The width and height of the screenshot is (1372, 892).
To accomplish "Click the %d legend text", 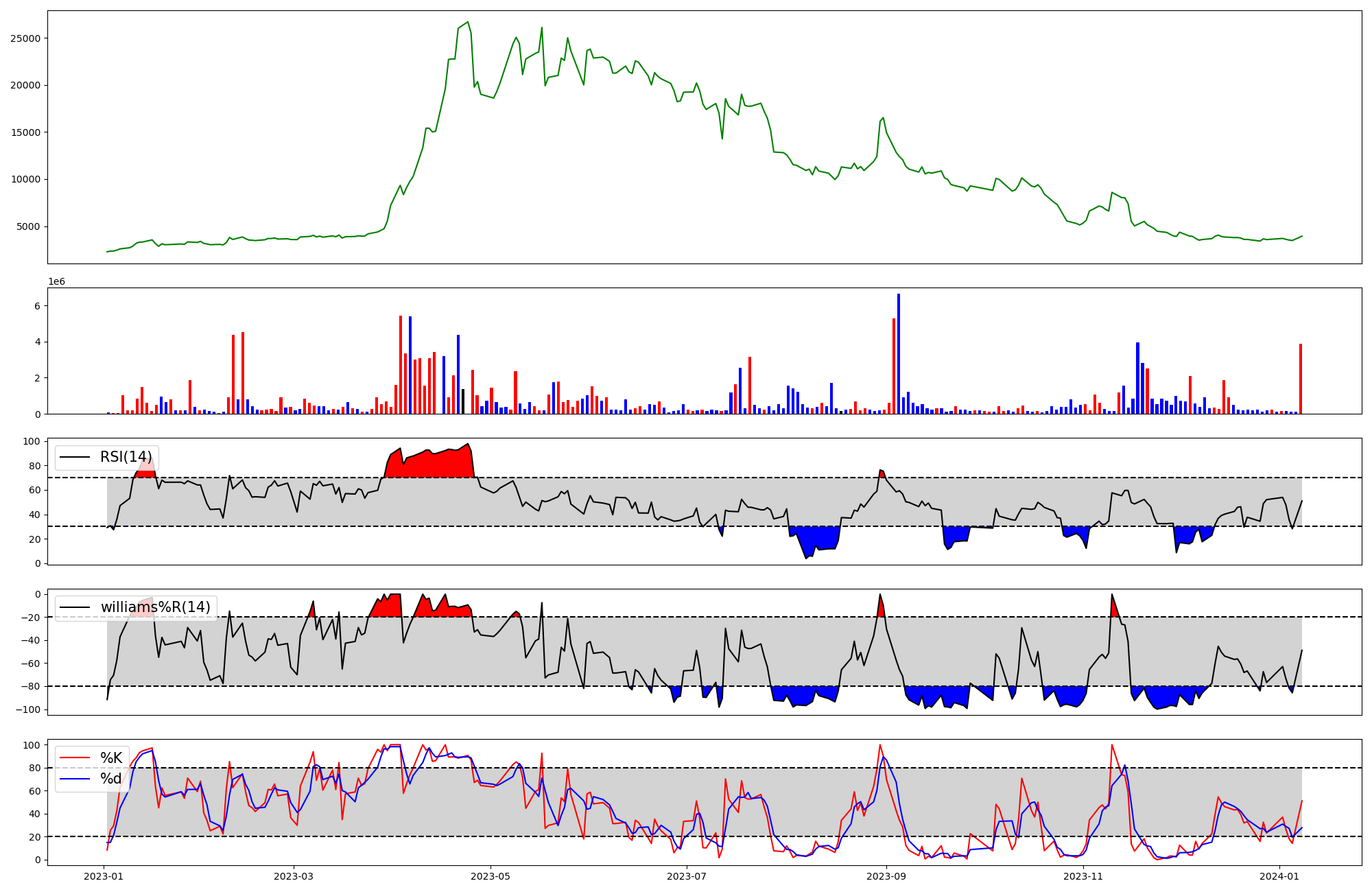I will tap(111, 779).
